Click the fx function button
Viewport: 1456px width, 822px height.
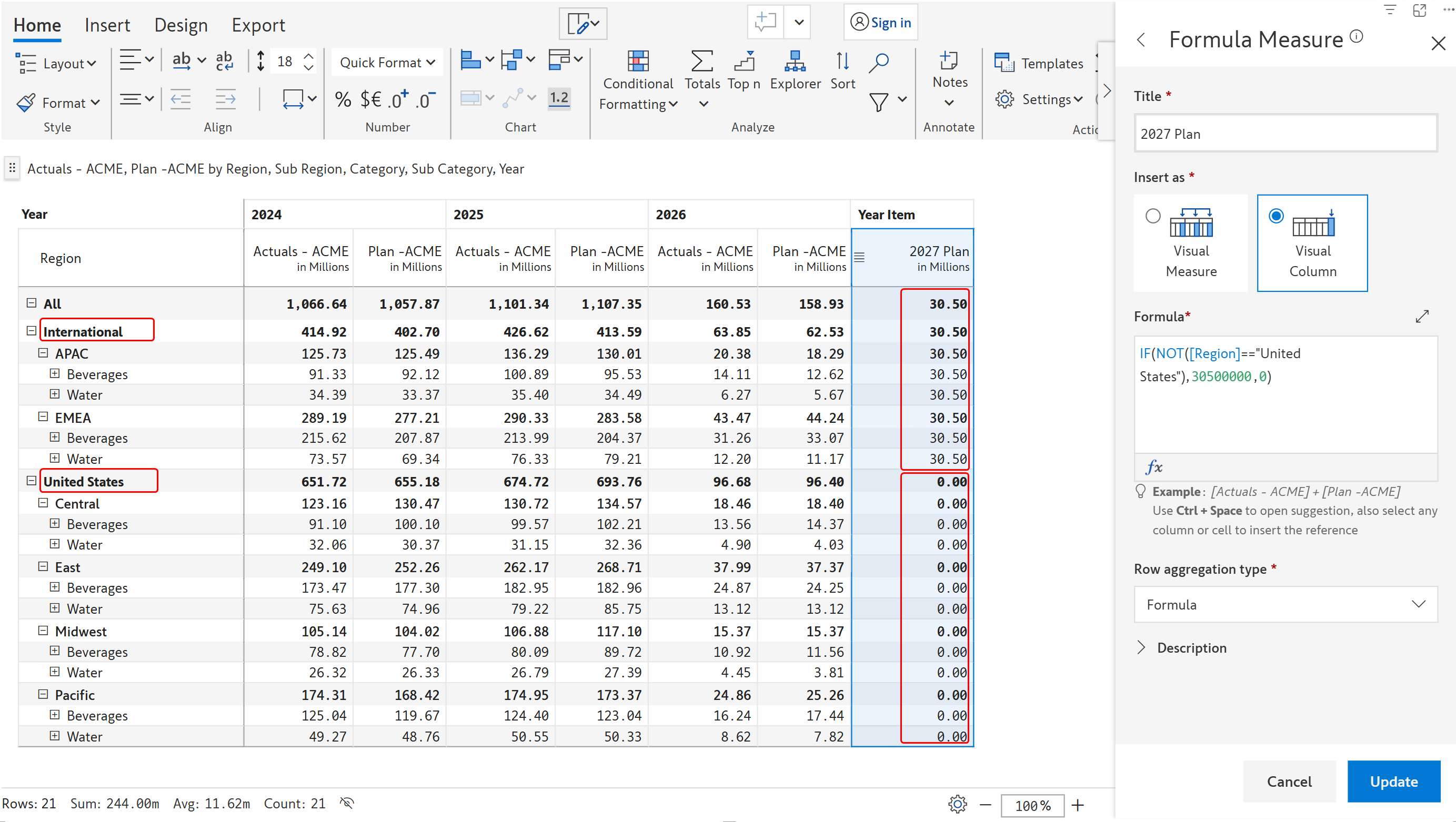coord(1153,466)
